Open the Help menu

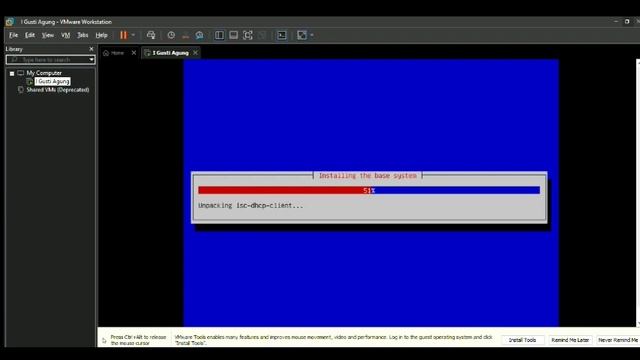[101, 35]
